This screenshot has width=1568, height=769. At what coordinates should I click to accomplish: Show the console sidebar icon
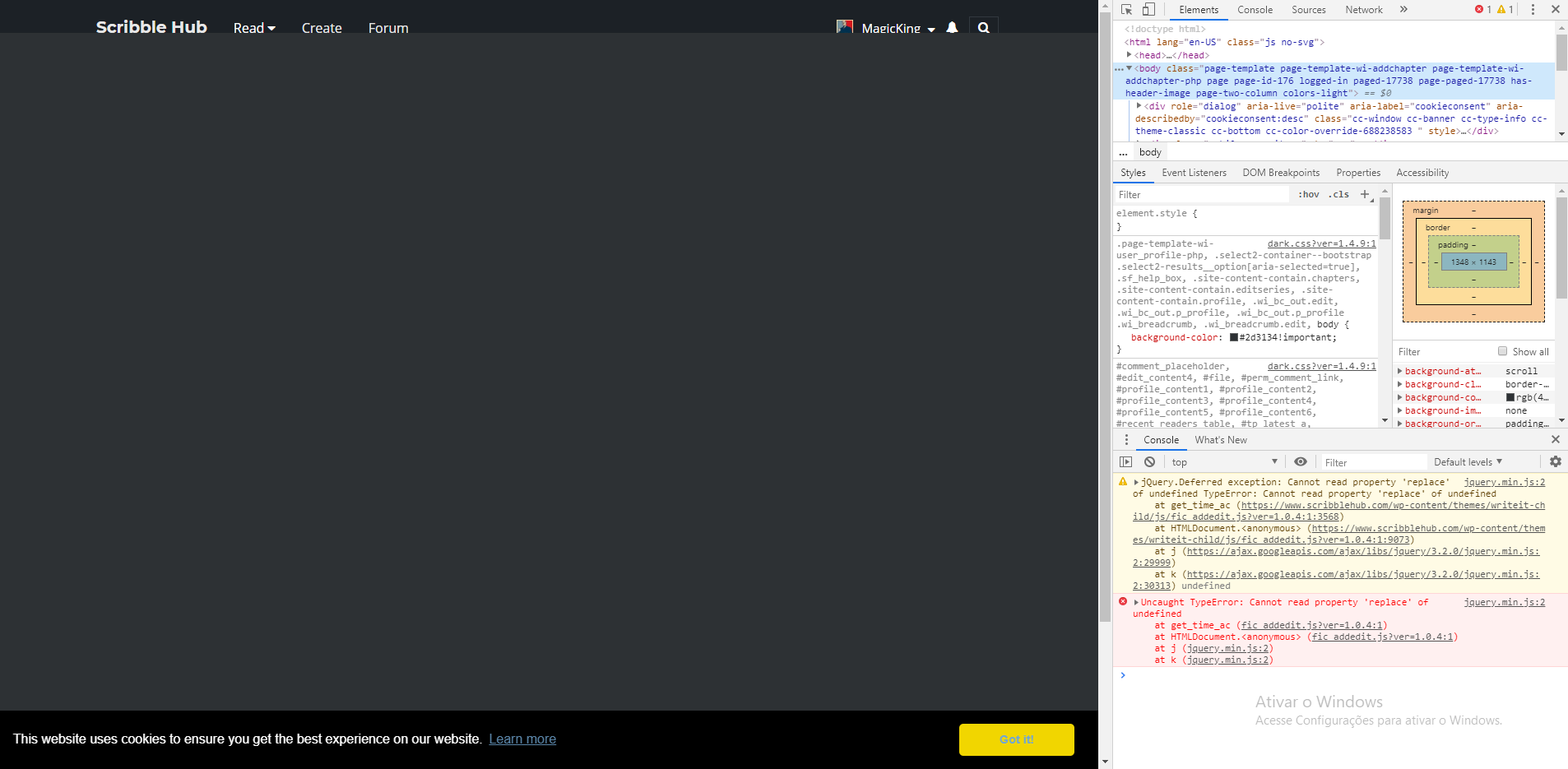pos(1126,462)
